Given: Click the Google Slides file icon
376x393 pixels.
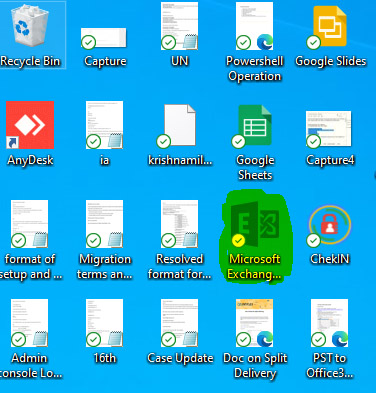Looking at the screenshot, I should click(x=329, y=27).
